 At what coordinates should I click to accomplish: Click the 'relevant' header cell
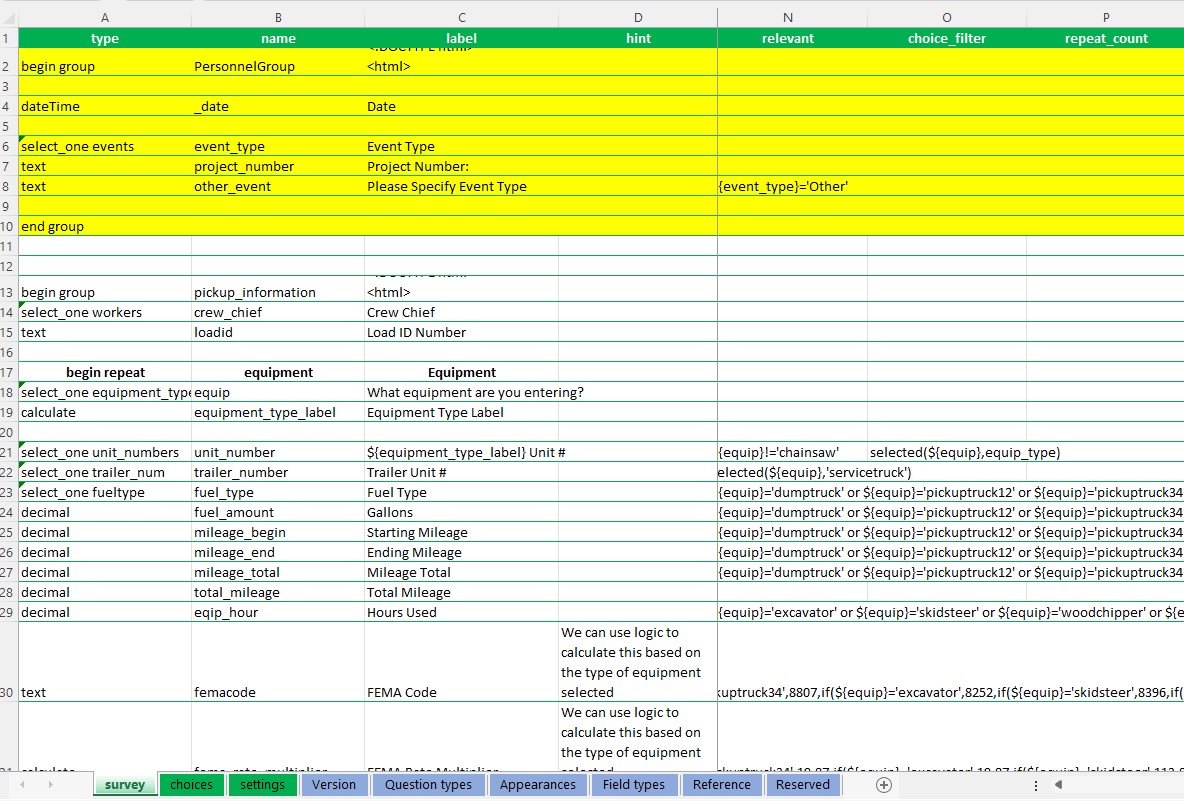tap(788, 39)
